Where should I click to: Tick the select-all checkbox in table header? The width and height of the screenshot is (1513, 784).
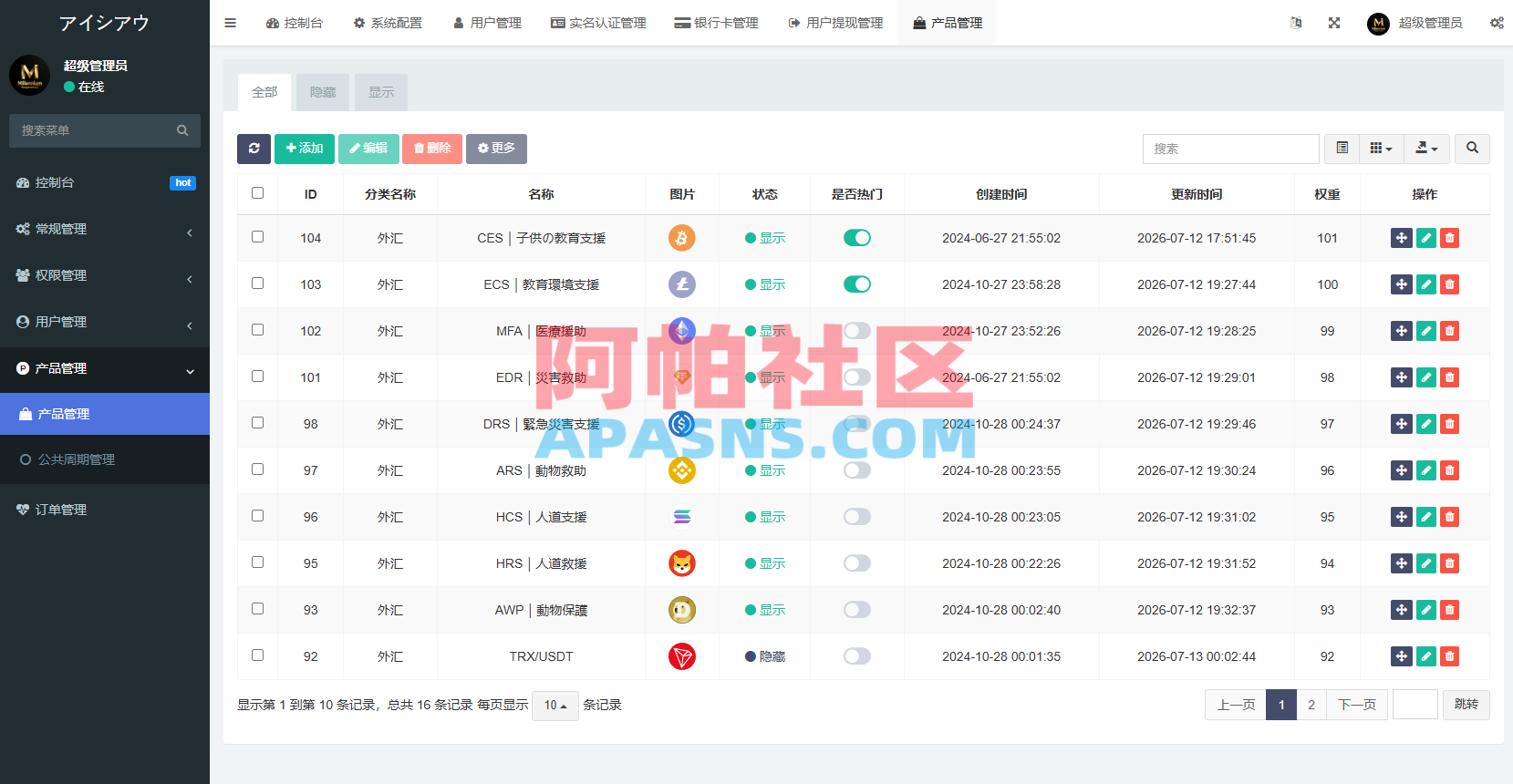[x=258, y=193]
